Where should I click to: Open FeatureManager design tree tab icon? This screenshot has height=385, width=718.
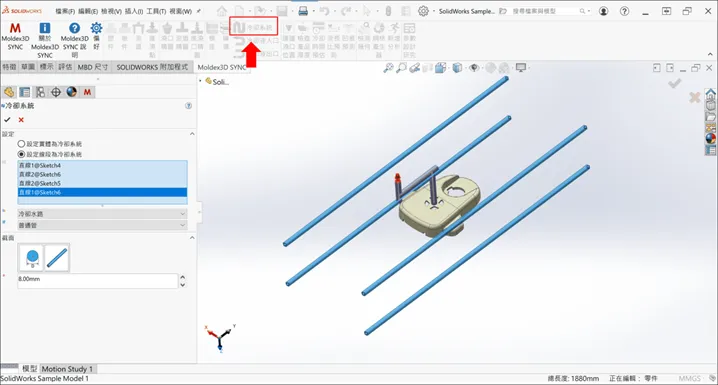9,92
